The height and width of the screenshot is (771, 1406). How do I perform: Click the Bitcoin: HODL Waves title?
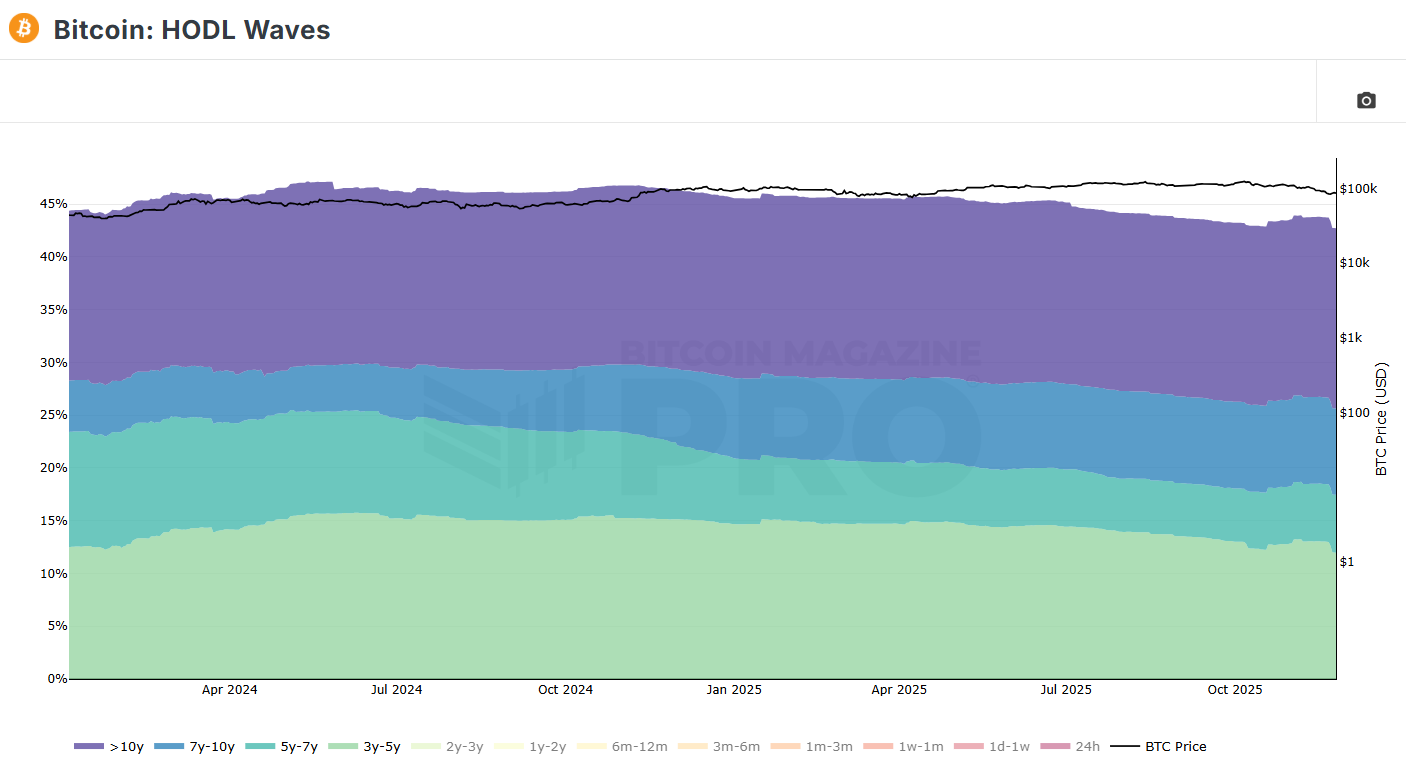coord(191,30)
